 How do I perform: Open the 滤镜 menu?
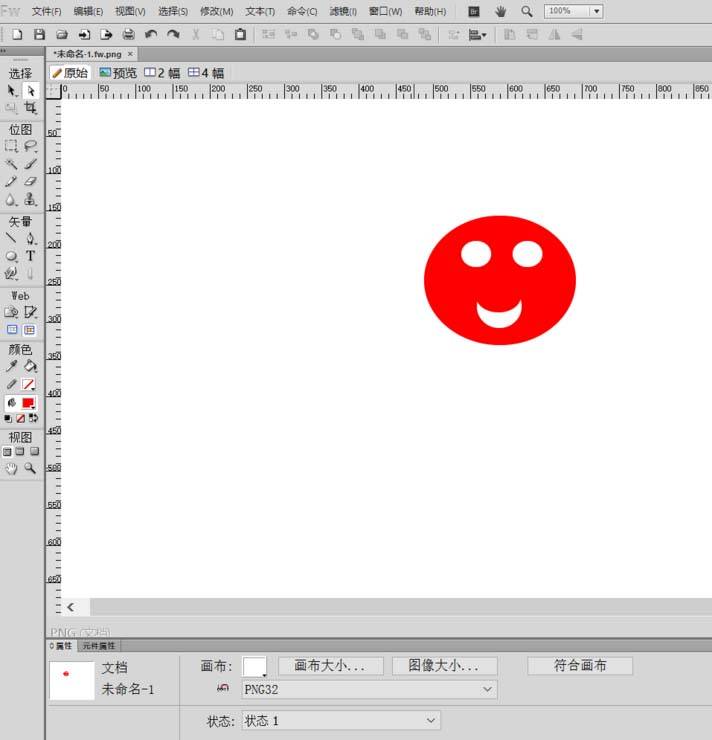tap(342, 11)
